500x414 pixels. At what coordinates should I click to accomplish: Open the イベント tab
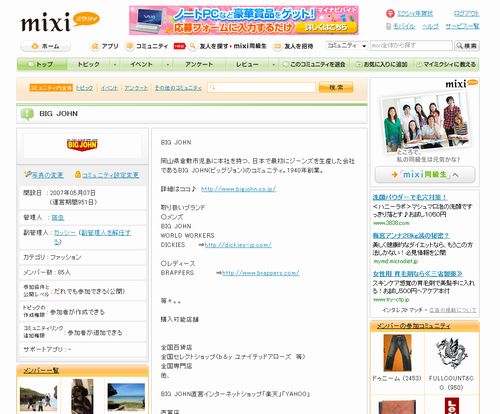point(141,64)
